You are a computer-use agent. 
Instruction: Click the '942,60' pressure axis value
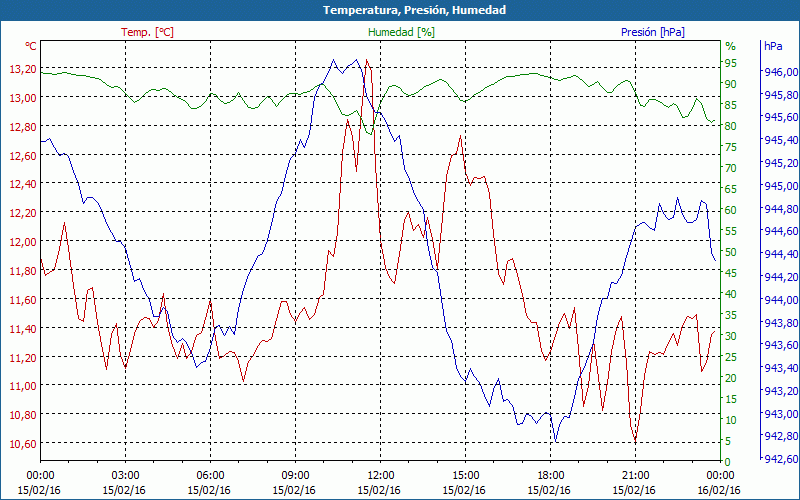pos(781,459)
